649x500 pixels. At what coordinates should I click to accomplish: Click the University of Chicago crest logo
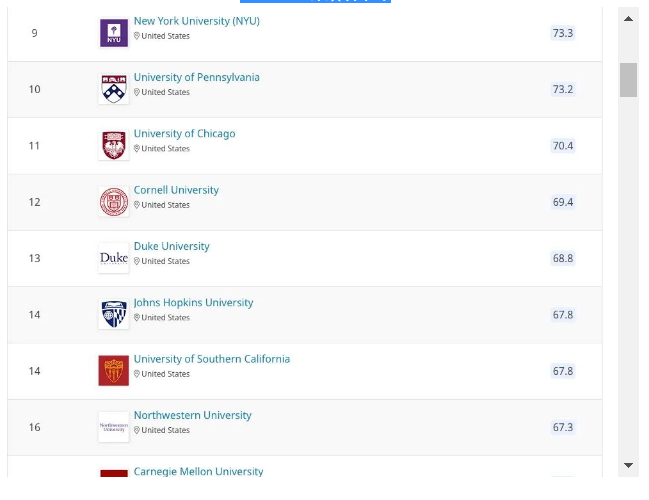[x=114, y=145]
